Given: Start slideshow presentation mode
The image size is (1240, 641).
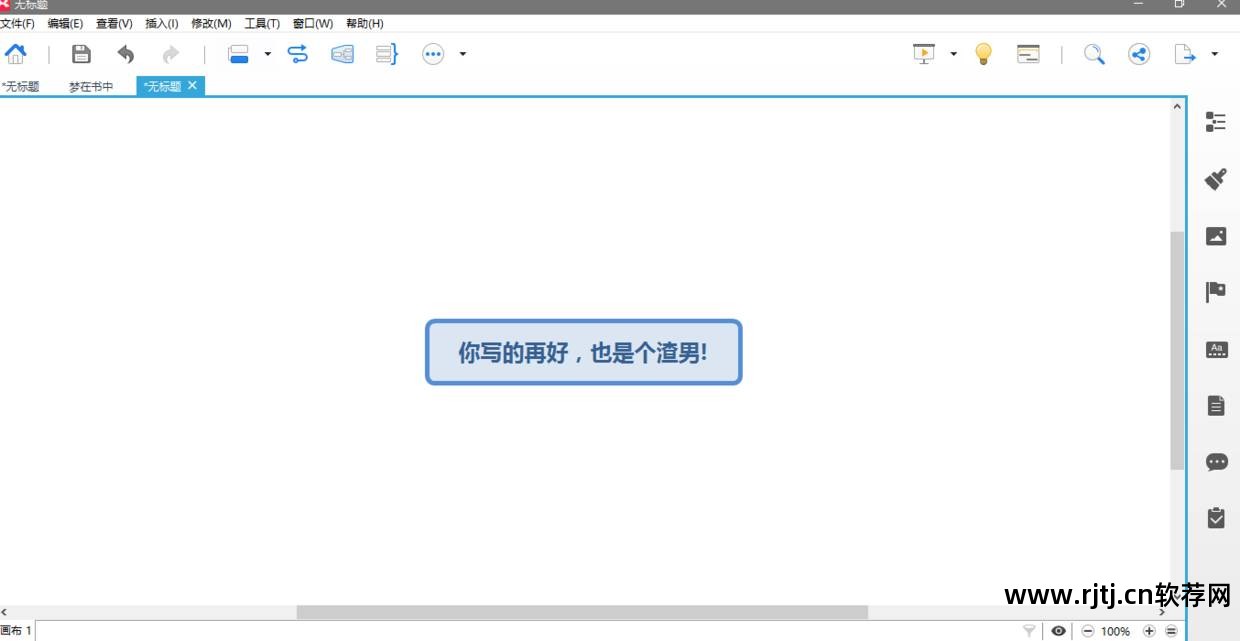Looking at the screenshot, I should (x=922, y=53).
